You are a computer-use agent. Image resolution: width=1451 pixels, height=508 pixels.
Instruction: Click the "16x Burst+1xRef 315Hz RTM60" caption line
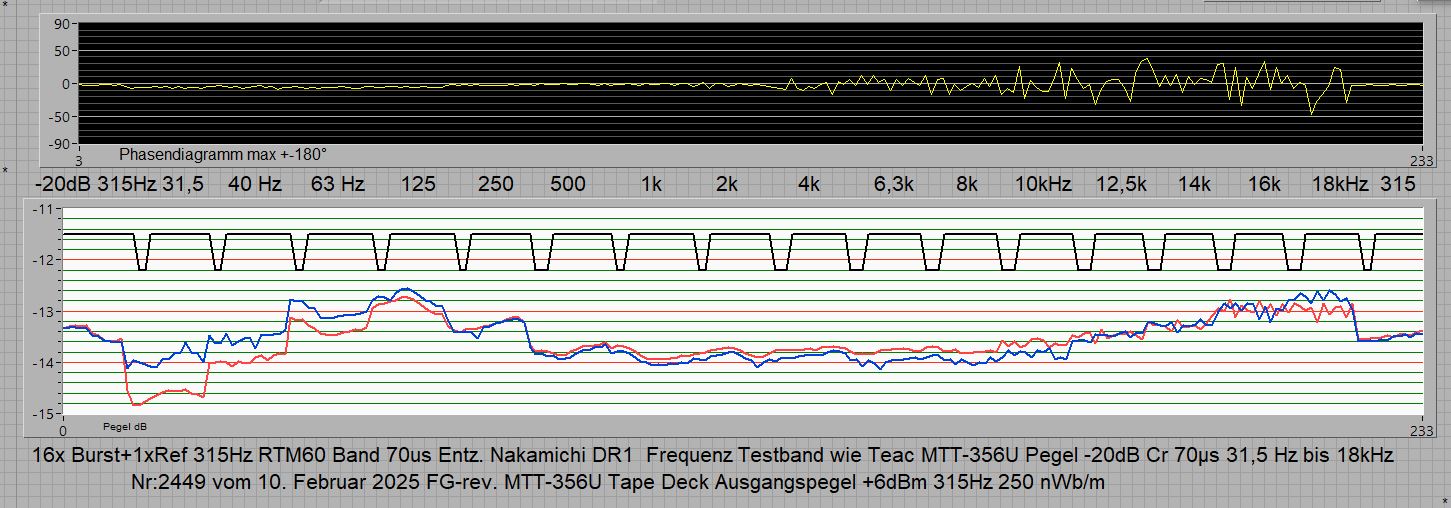[x=712, y=456]
